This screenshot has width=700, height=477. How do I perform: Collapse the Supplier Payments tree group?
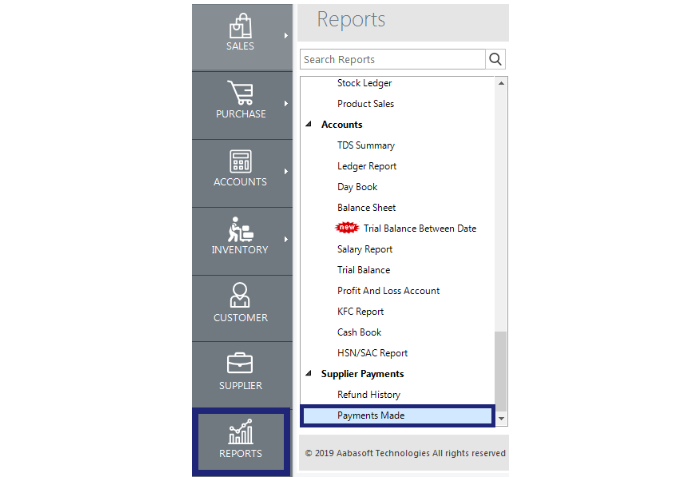point(308,373)
